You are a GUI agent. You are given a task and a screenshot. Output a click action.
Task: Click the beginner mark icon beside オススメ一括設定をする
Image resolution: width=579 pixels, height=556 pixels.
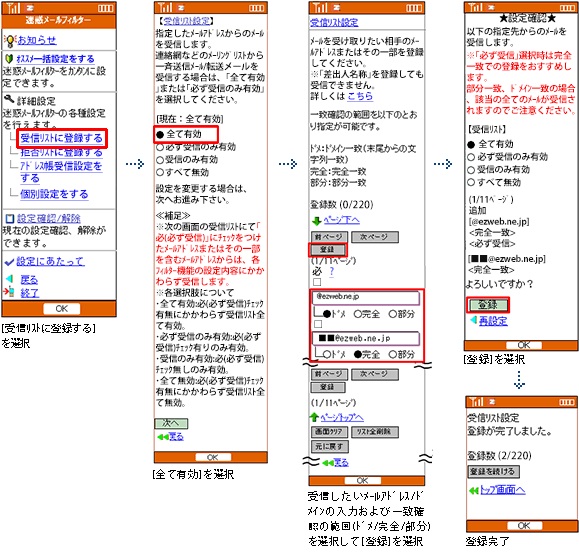pos(9,58)
